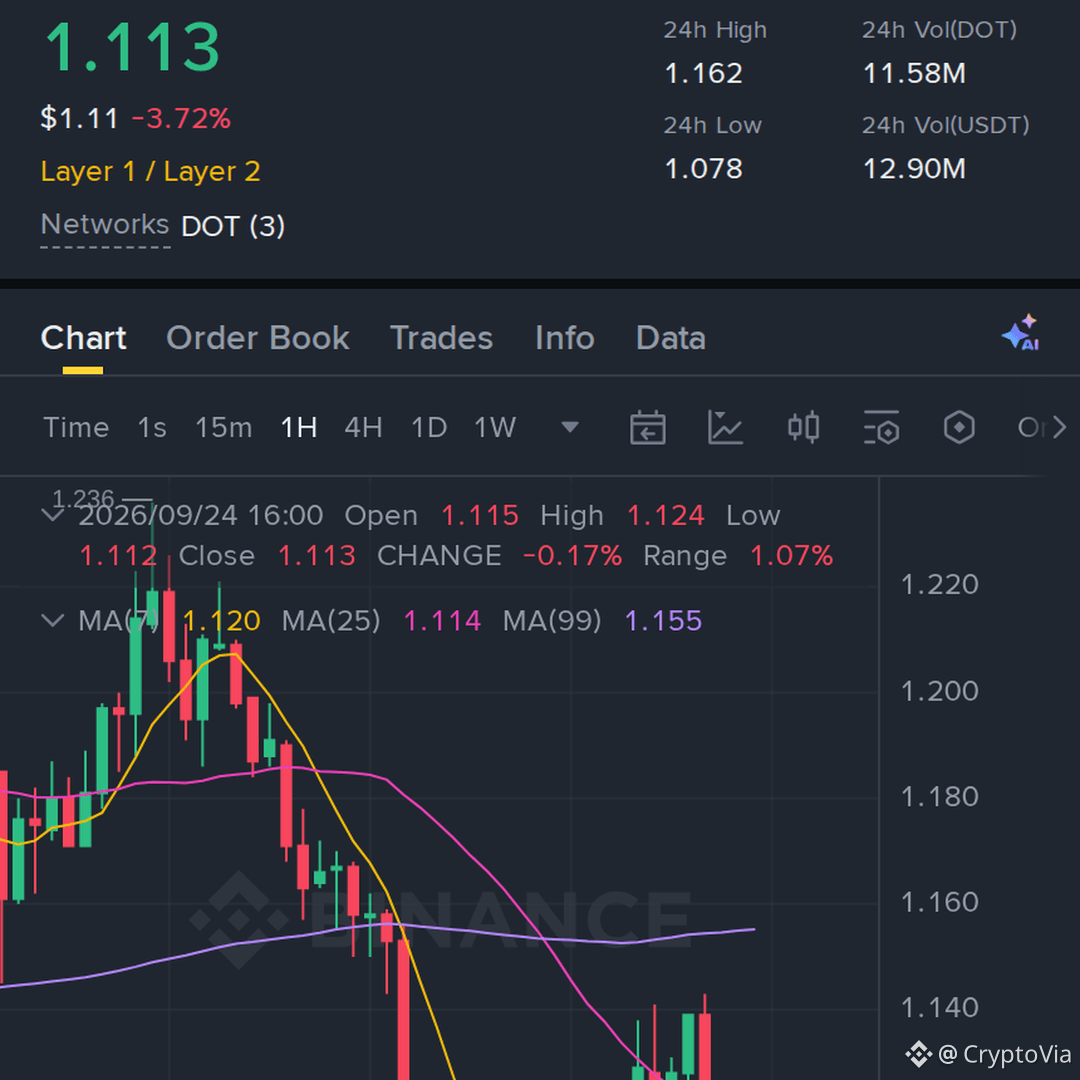Show the Networks DOT (3) details
This screenshot has width=1080, height=1080.
(163, 226)
